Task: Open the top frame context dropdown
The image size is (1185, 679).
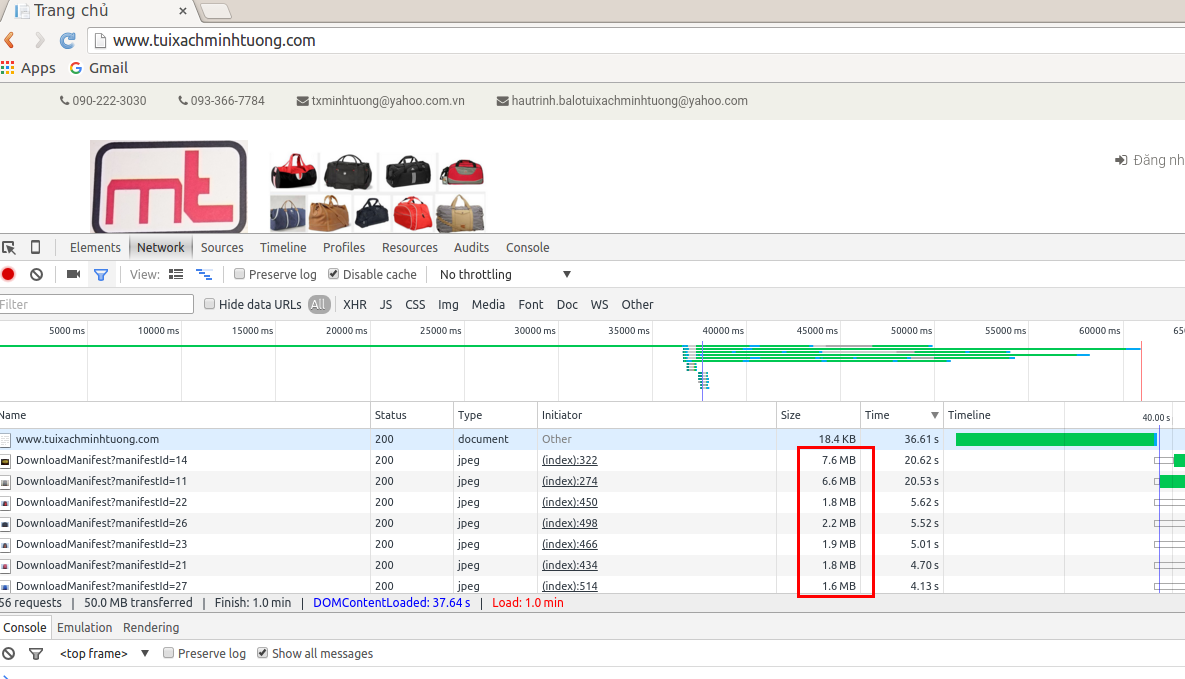Action: pyautogui.click(x=104, y=654)
